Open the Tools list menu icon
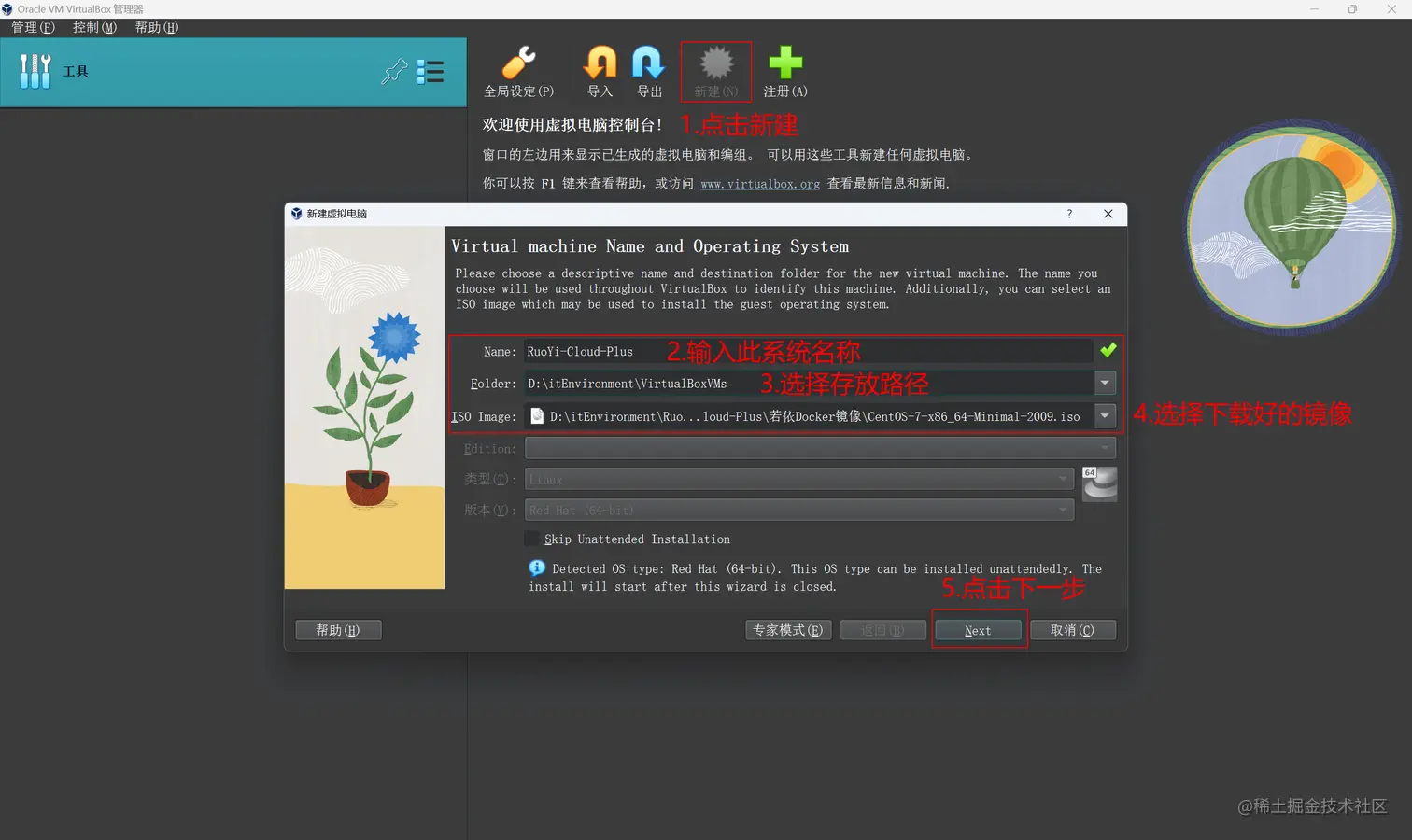Image resolution: width=1412 pixels, height=840 pixels. (x=430, y=72)
